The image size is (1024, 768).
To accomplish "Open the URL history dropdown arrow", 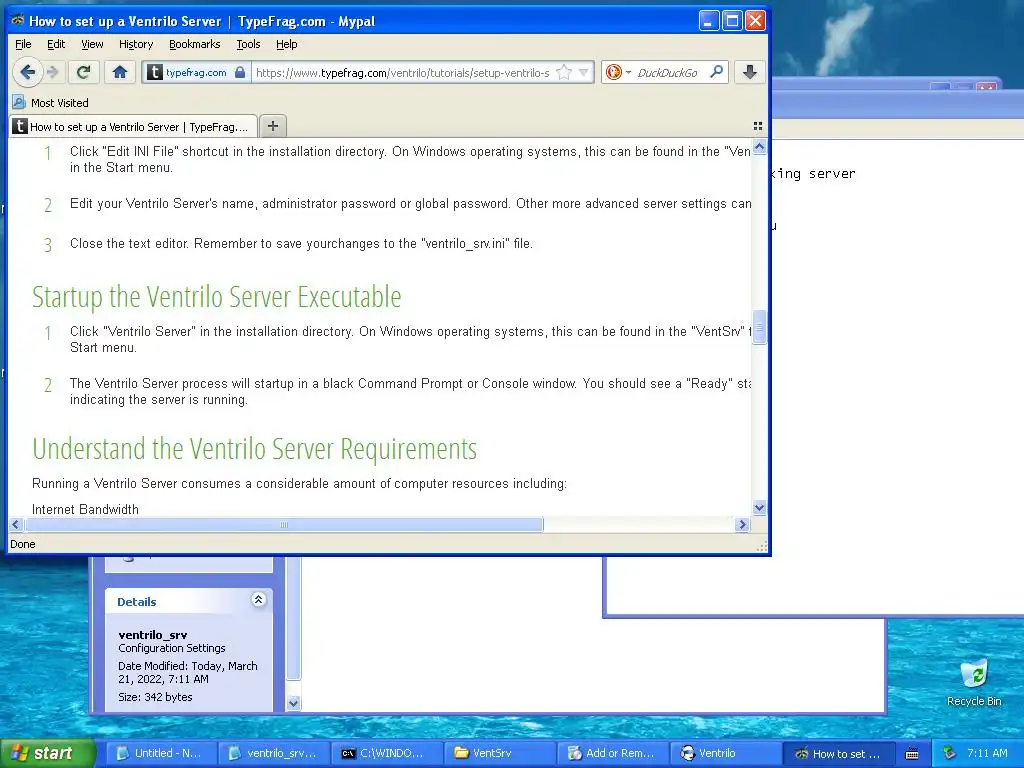I will [583, 72].
